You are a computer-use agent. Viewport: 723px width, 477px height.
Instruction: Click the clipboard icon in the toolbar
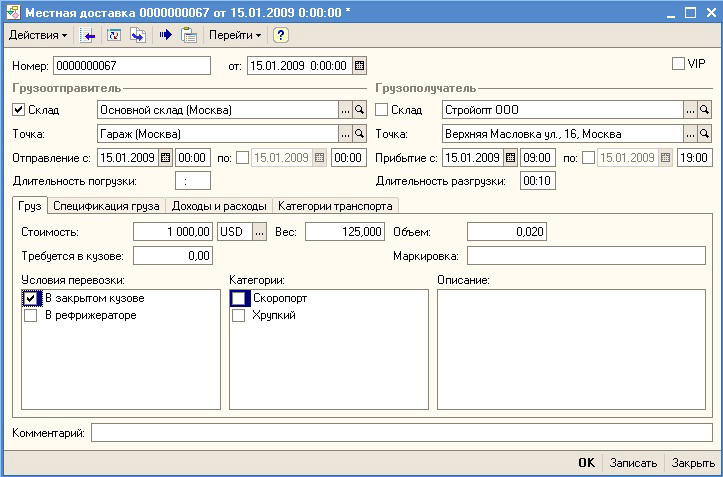coord(189,35)
